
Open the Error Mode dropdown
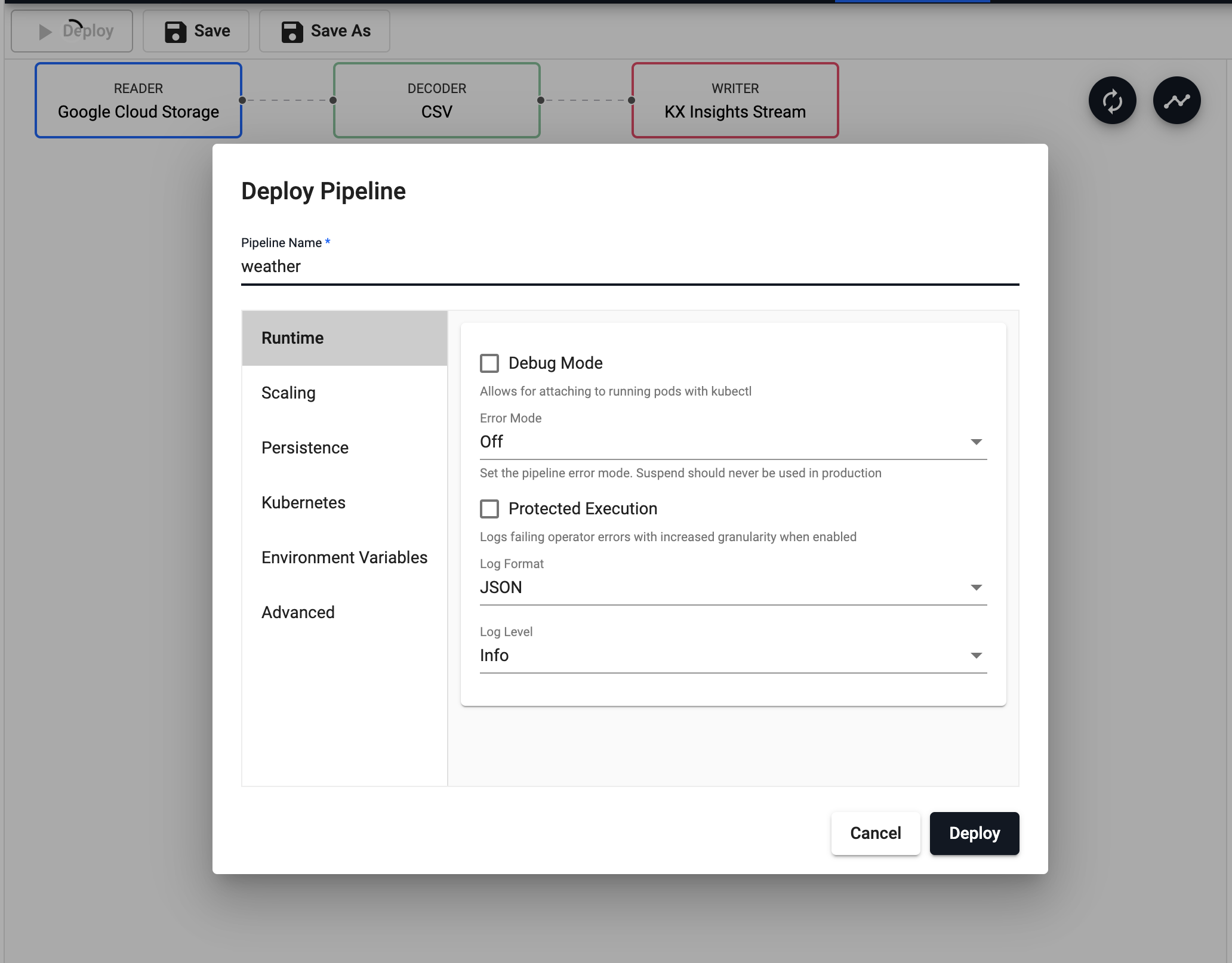tap(734, 442)
